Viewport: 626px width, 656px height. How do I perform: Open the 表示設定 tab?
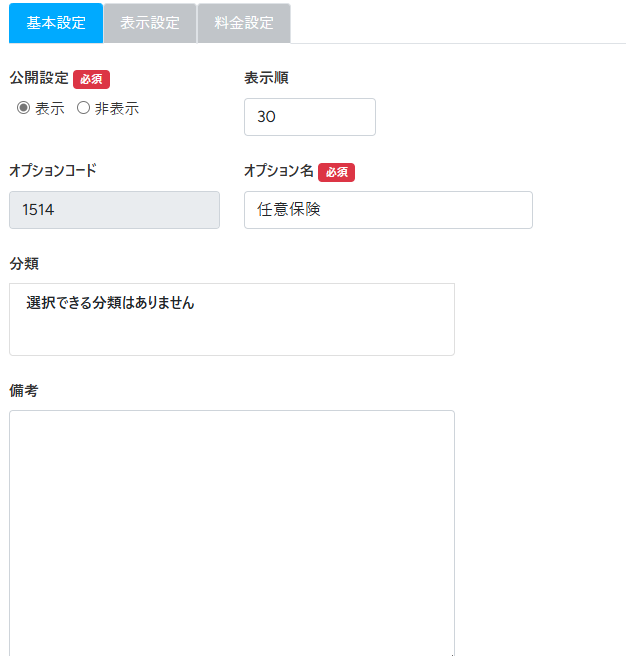(x=150, y=23)
